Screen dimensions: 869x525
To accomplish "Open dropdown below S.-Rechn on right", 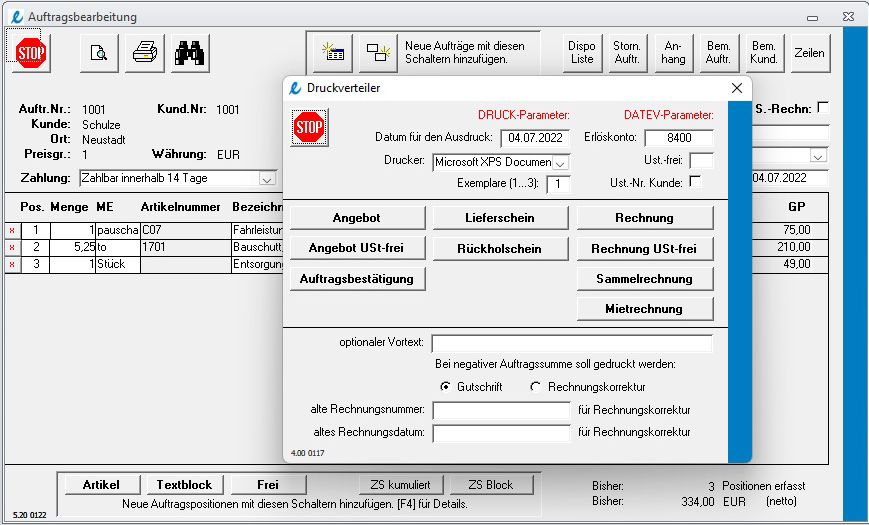I will pyautogui.click(x=818, y=156).
